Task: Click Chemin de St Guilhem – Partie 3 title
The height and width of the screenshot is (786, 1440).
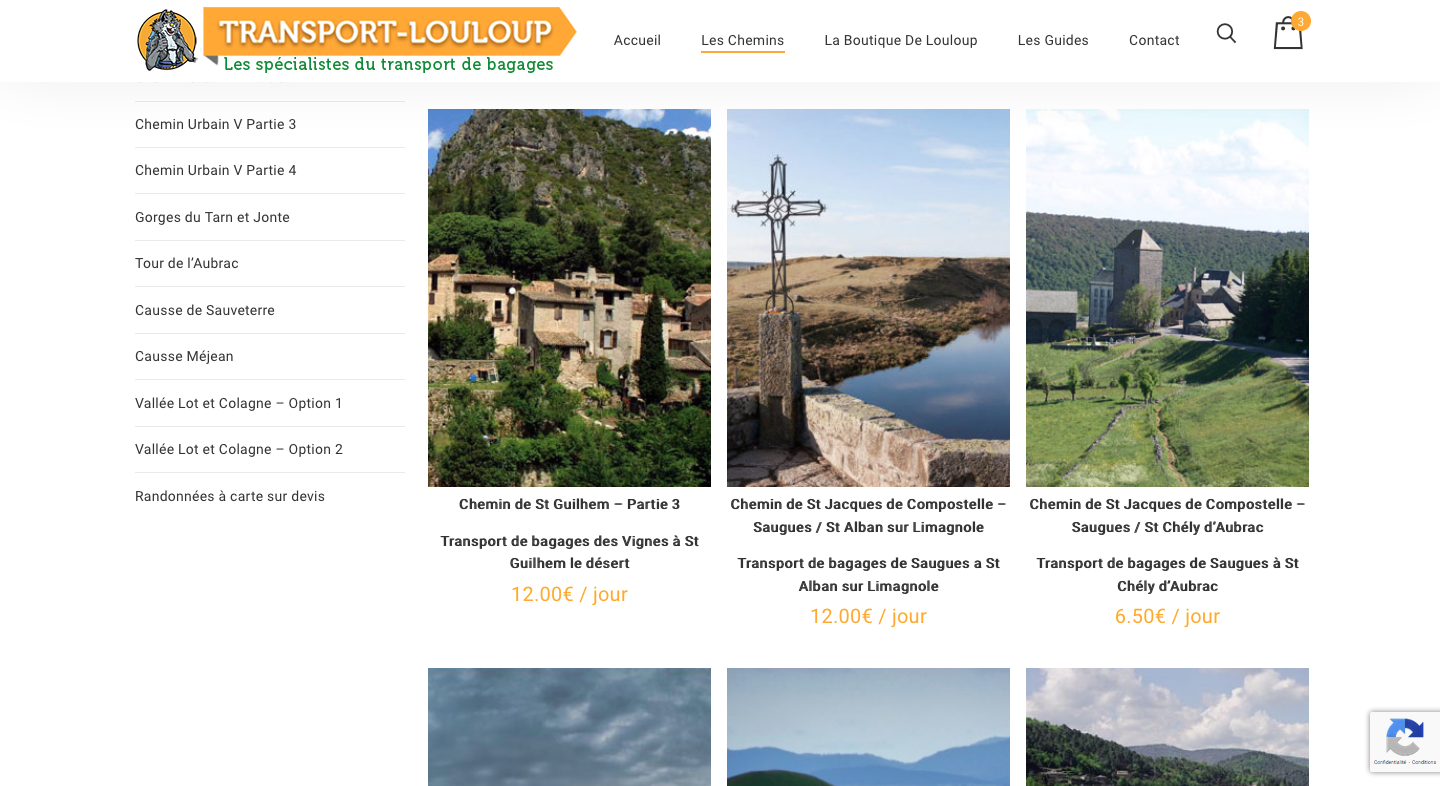Action: pos(569,504)
